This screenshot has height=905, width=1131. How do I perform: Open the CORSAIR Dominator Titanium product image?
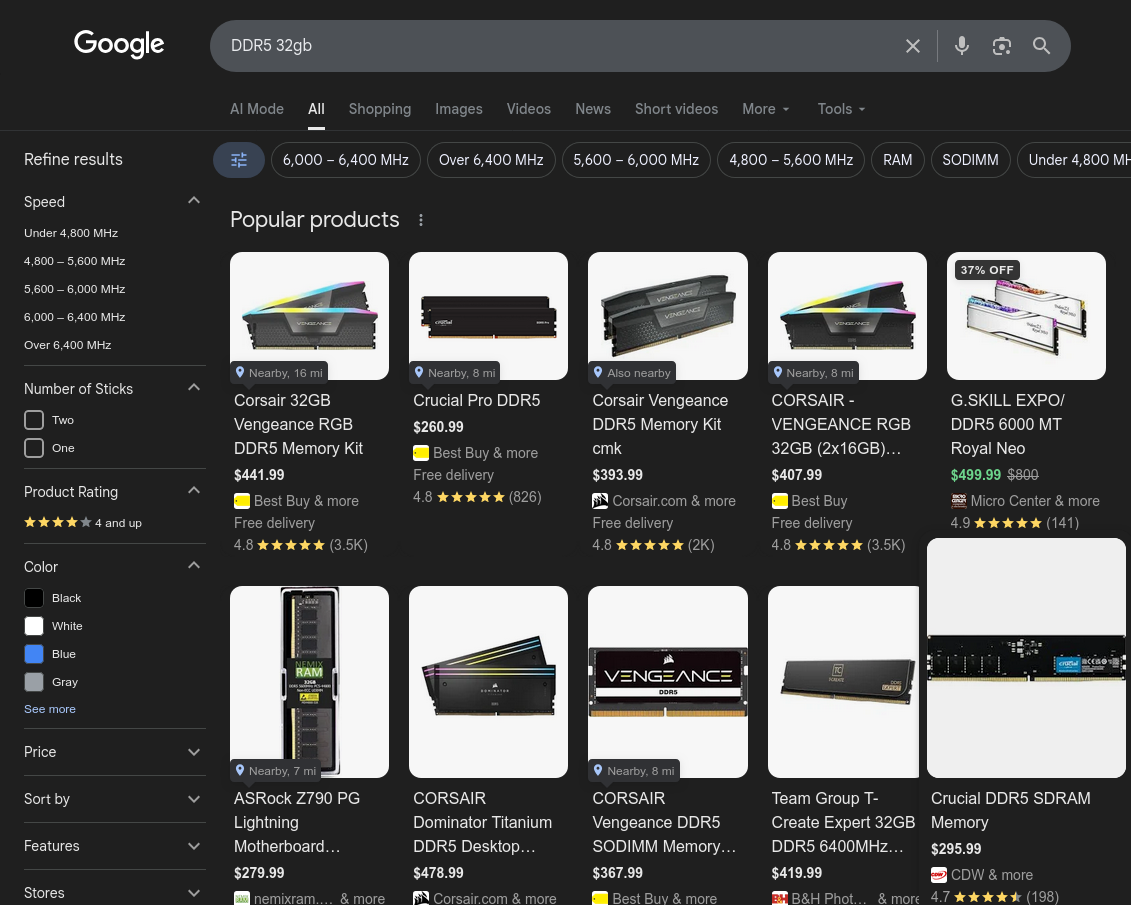click(x=488, y=681)
